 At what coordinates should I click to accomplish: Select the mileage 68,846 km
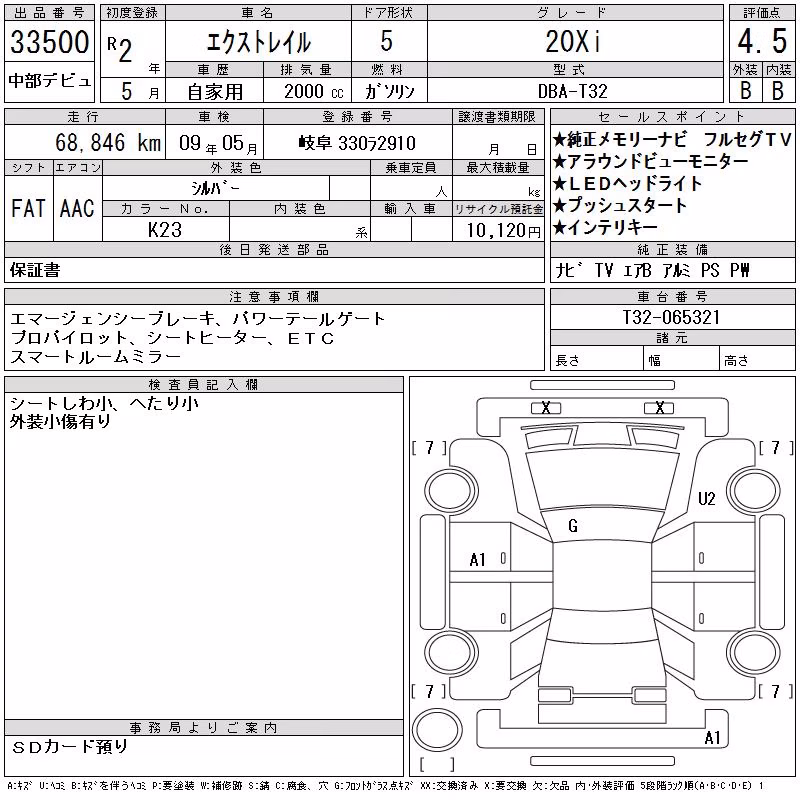(x=108, y=142)
